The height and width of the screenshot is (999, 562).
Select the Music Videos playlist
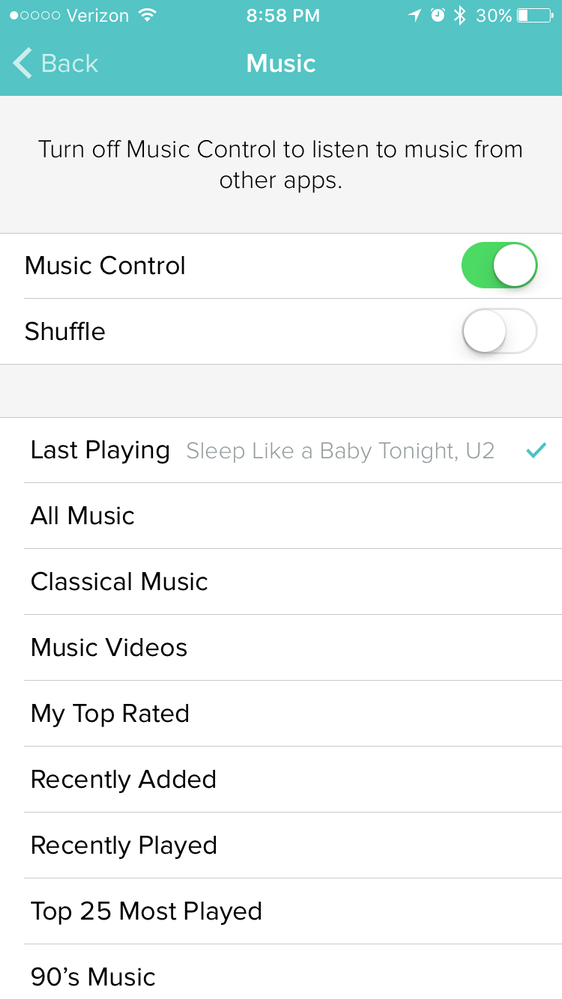point(281,648)
